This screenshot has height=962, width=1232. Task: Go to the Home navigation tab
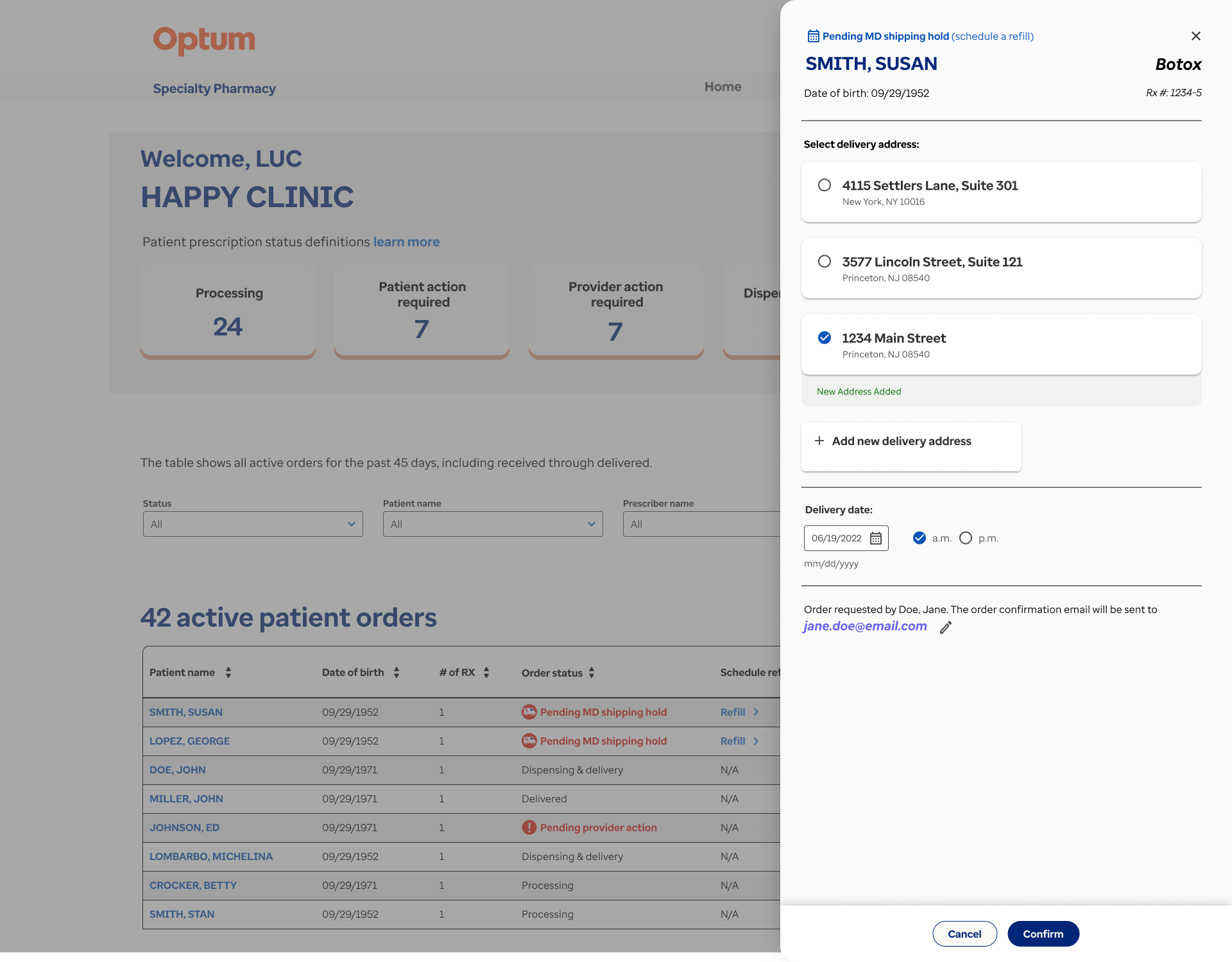723,87
